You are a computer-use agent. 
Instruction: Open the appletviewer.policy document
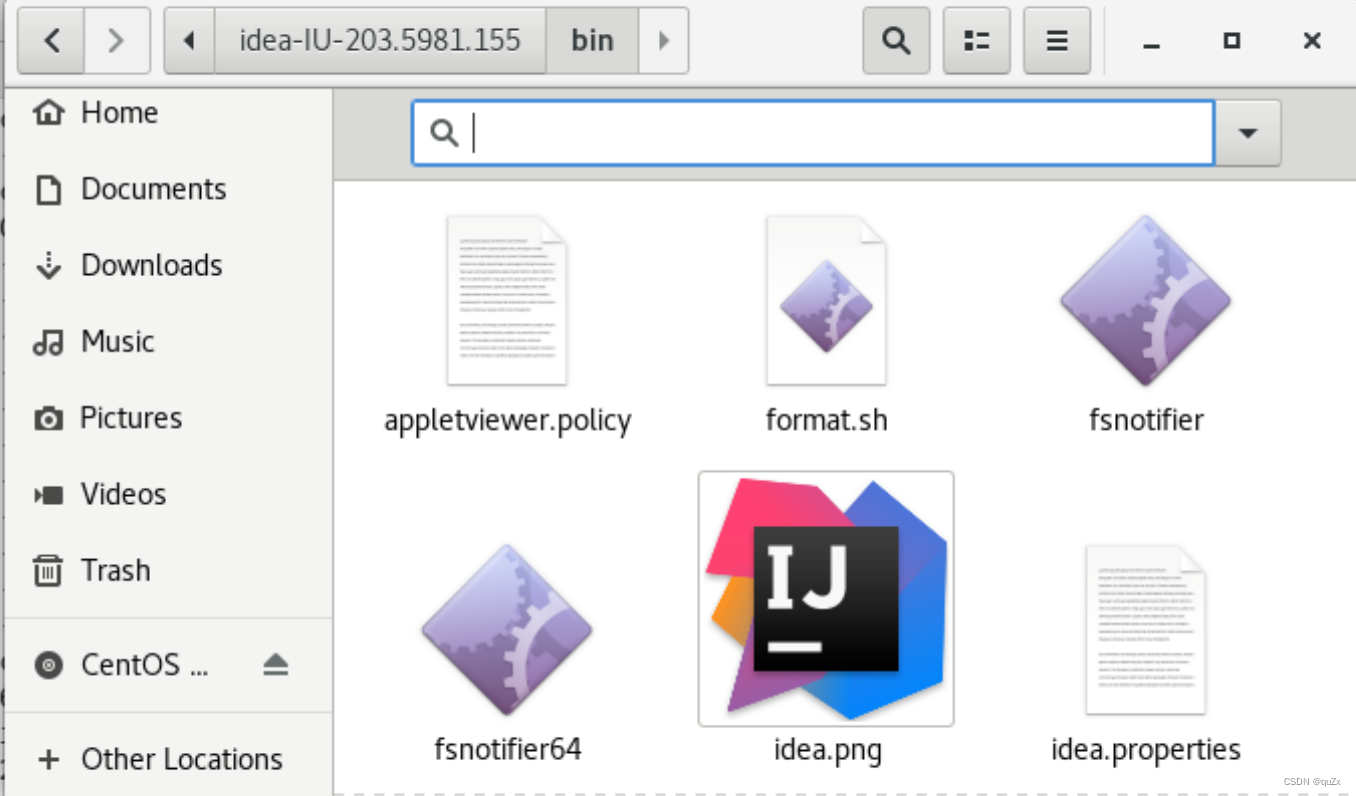507,300
